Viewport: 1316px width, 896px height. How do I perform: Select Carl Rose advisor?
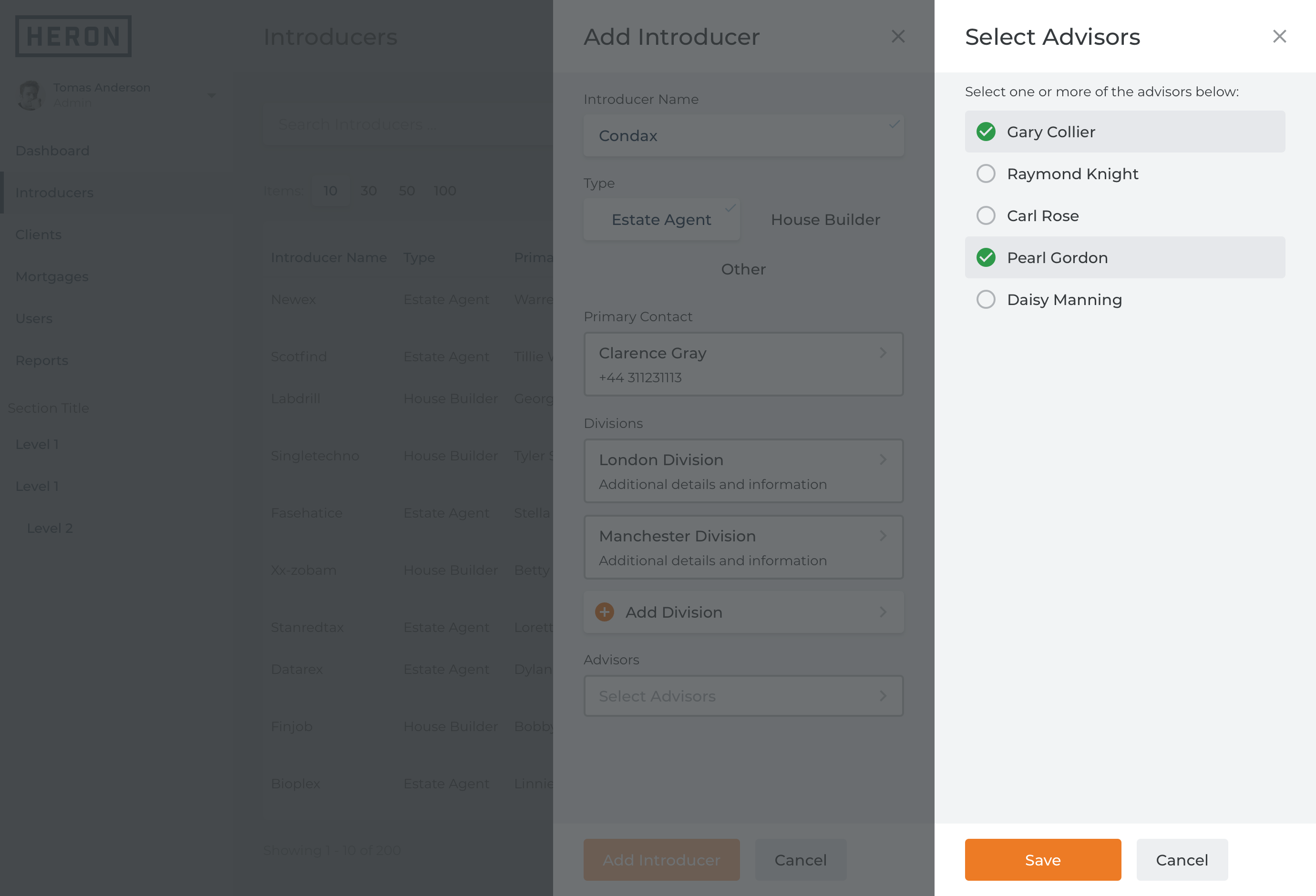pos(1125,215)
